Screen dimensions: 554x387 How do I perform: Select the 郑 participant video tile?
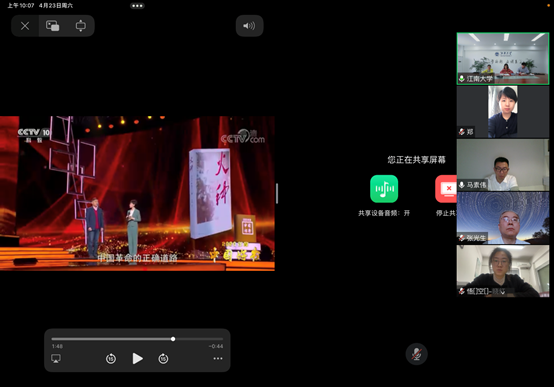[x=503, y=112]
